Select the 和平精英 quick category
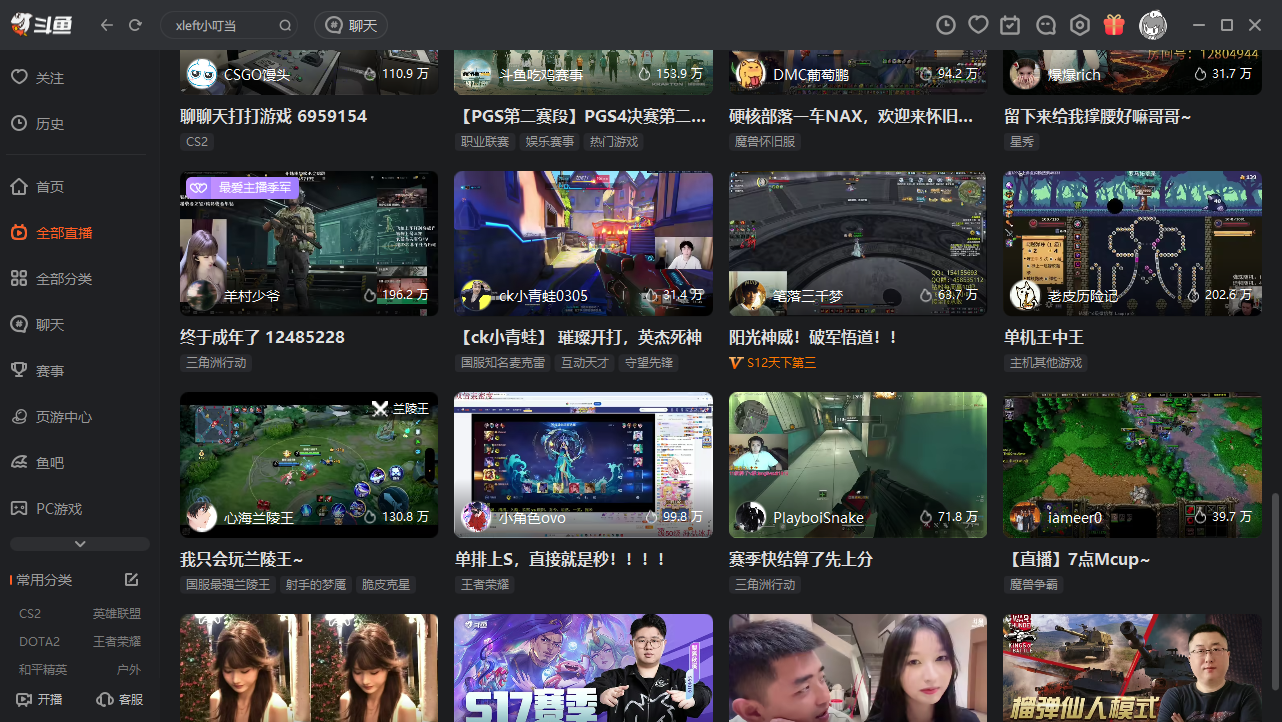This screenshot has width=1282, height=722. click(x=43, y=670)
